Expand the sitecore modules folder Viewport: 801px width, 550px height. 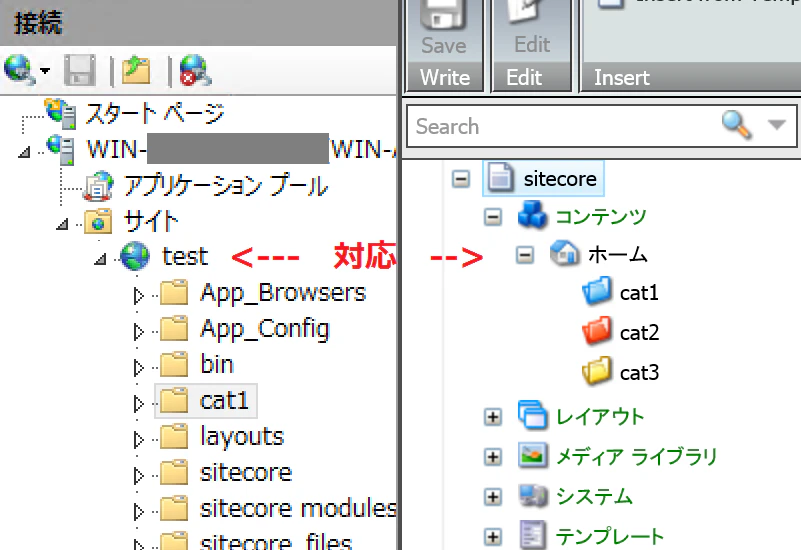(138, 511)
